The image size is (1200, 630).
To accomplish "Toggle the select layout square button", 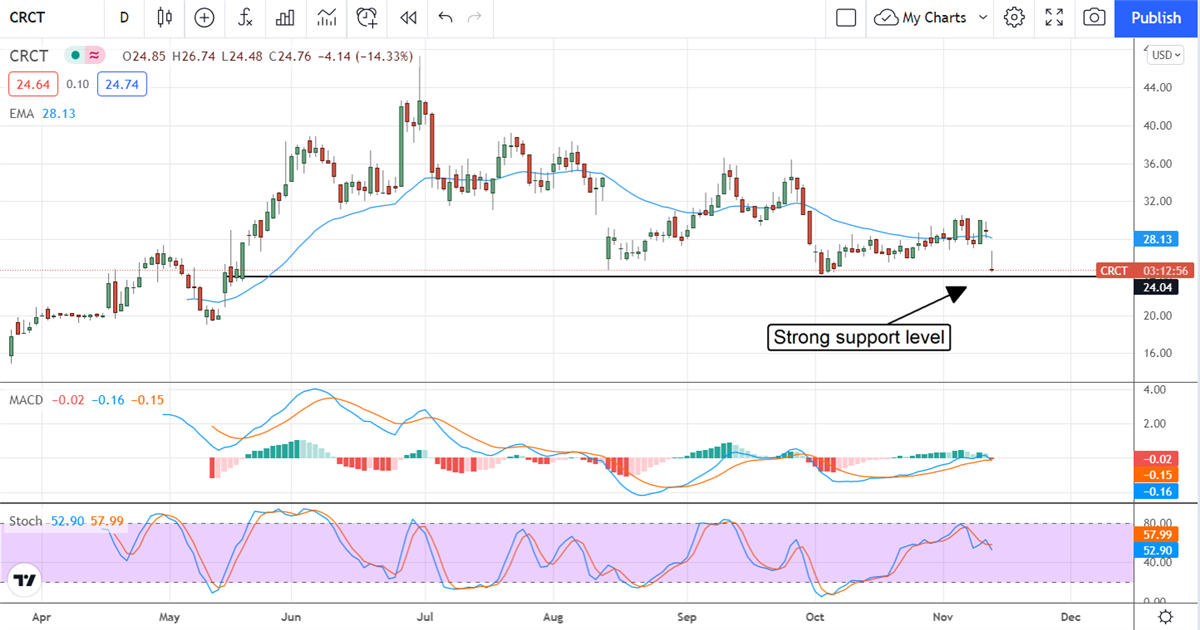I will (846, 18).
